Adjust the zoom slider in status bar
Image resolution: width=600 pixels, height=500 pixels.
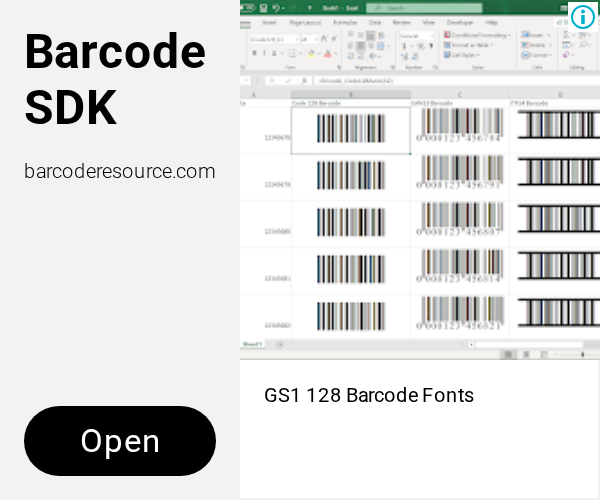tap(582, 355)
